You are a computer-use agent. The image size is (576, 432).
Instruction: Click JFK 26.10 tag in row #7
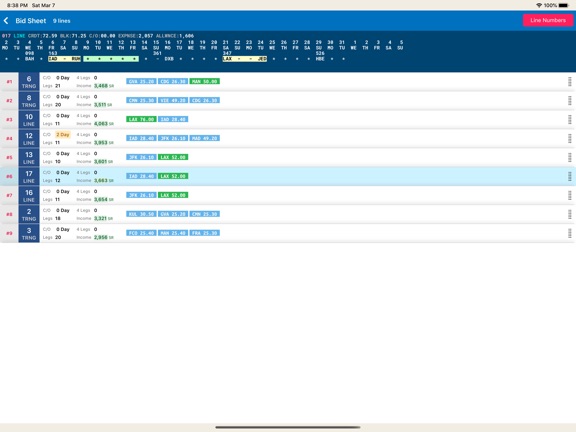[x=141, y=195]
